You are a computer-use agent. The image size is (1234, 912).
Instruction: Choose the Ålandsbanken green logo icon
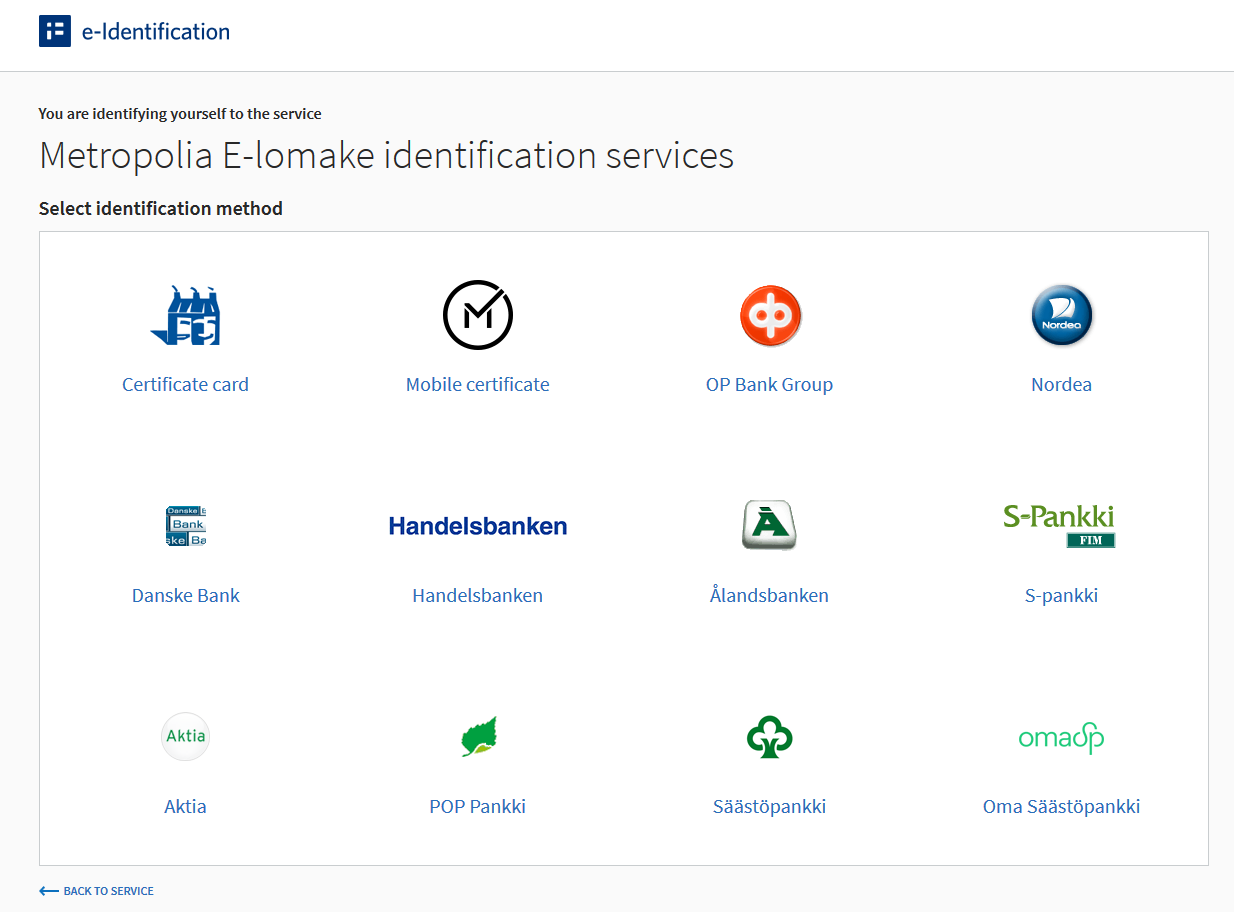[x=770, y=526]
